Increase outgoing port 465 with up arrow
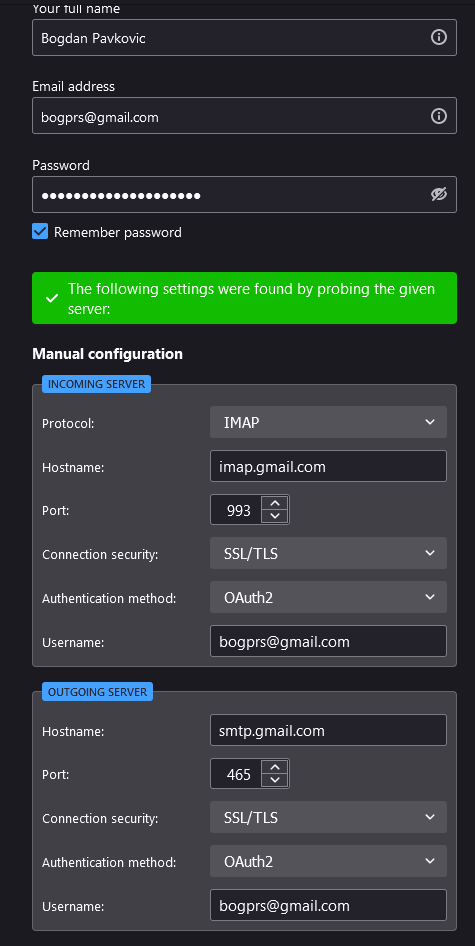Image resolution: width=475 pixels, height=946 pixels. point(275,767)
